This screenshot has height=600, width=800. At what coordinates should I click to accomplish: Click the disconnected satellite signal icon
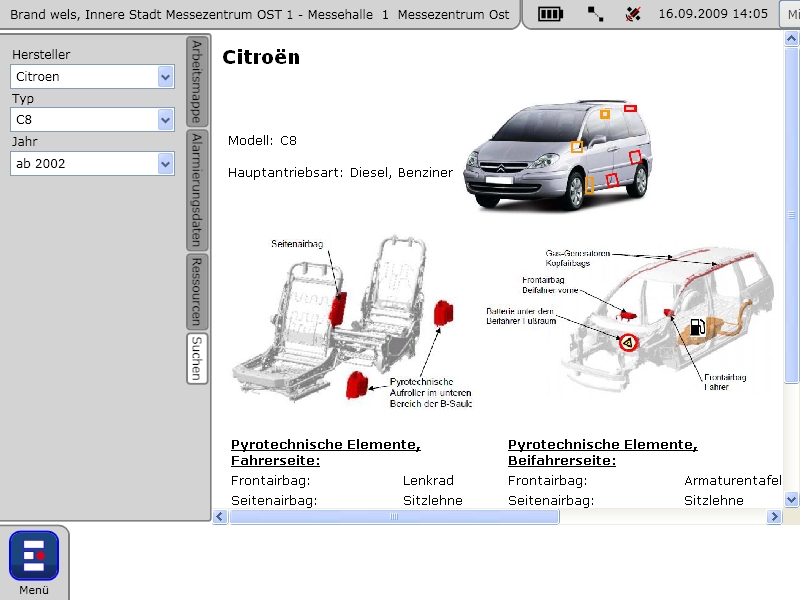pyautogui.click(x=633, y=14)
